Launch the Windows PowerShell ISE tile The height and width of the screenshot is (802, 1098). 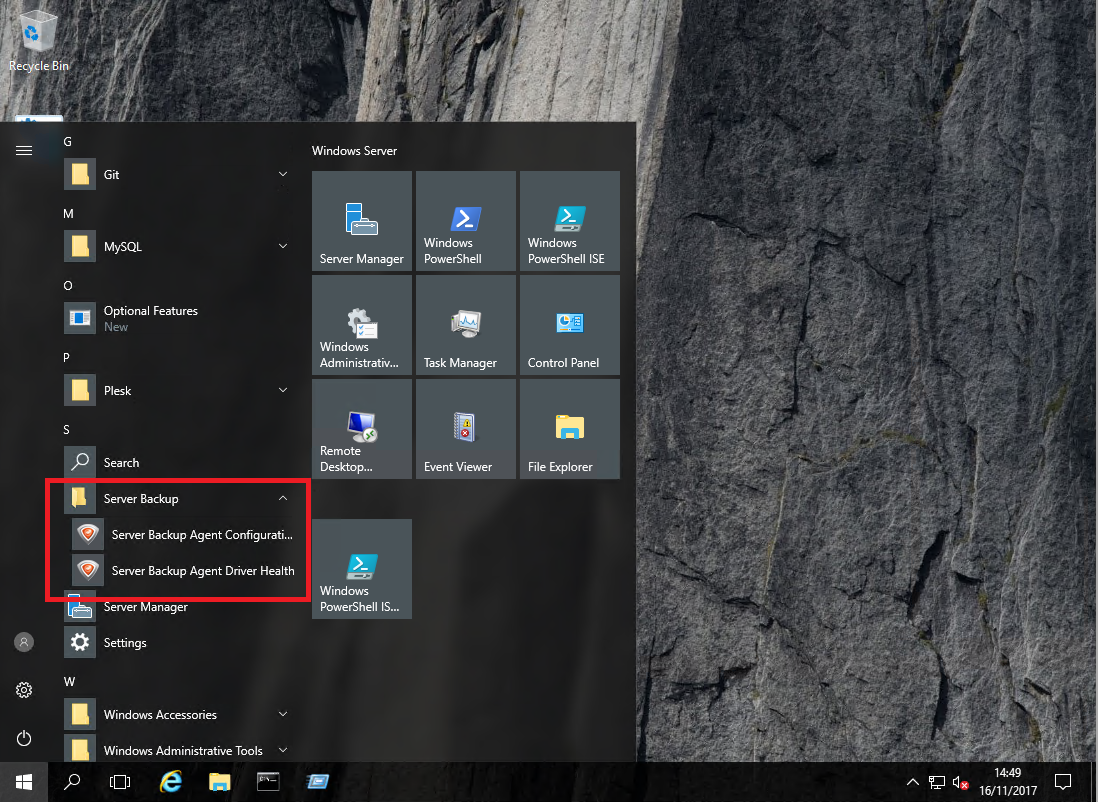pos(569,221)
